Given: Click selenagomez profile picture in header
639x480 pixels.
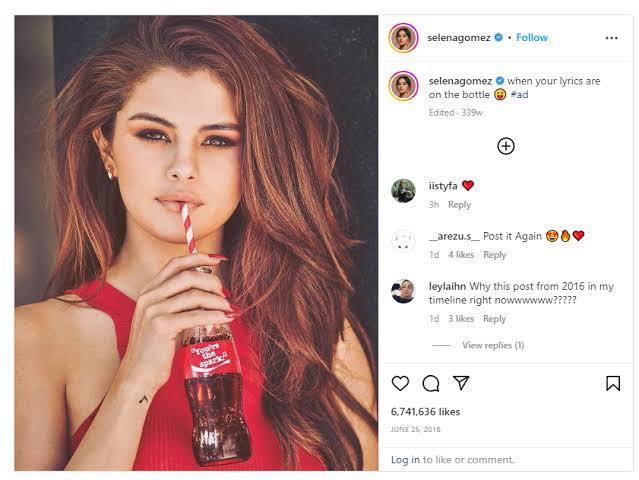Looking at the screenshot, I should [x=403, y=38].
